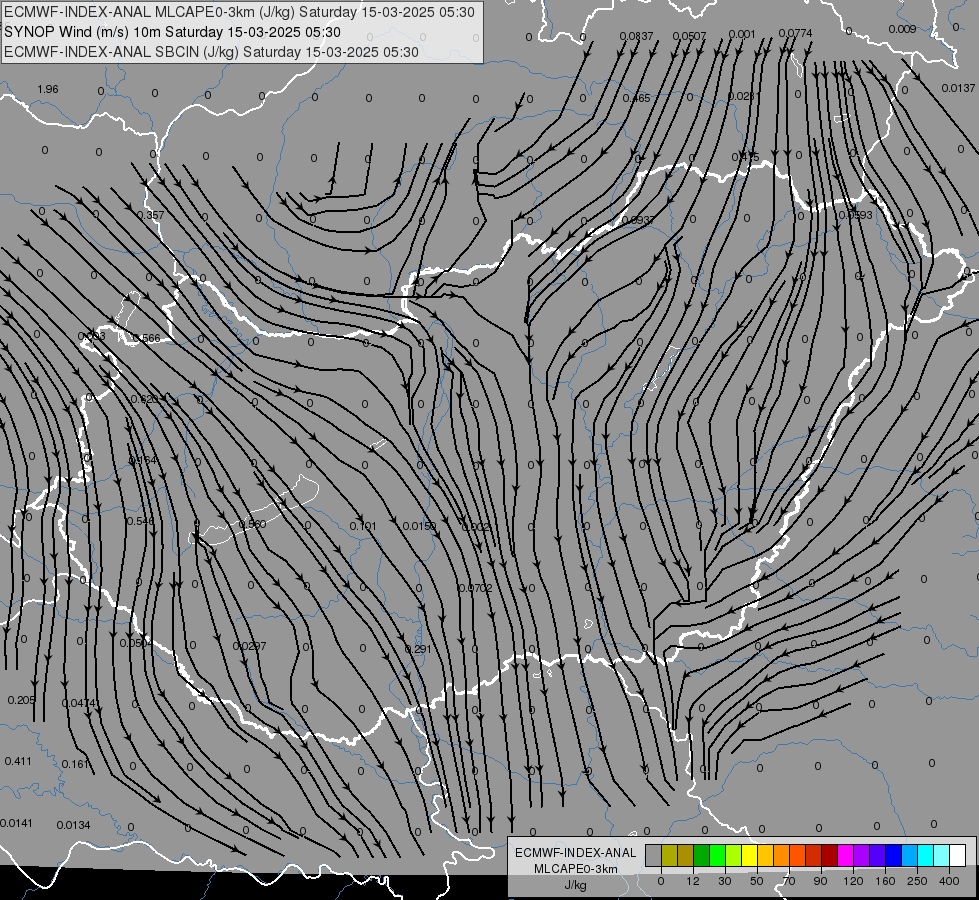The image size is (979, 900).
Task: Click the SYNOP Wind 10m title line
Action: click(172, 32)
